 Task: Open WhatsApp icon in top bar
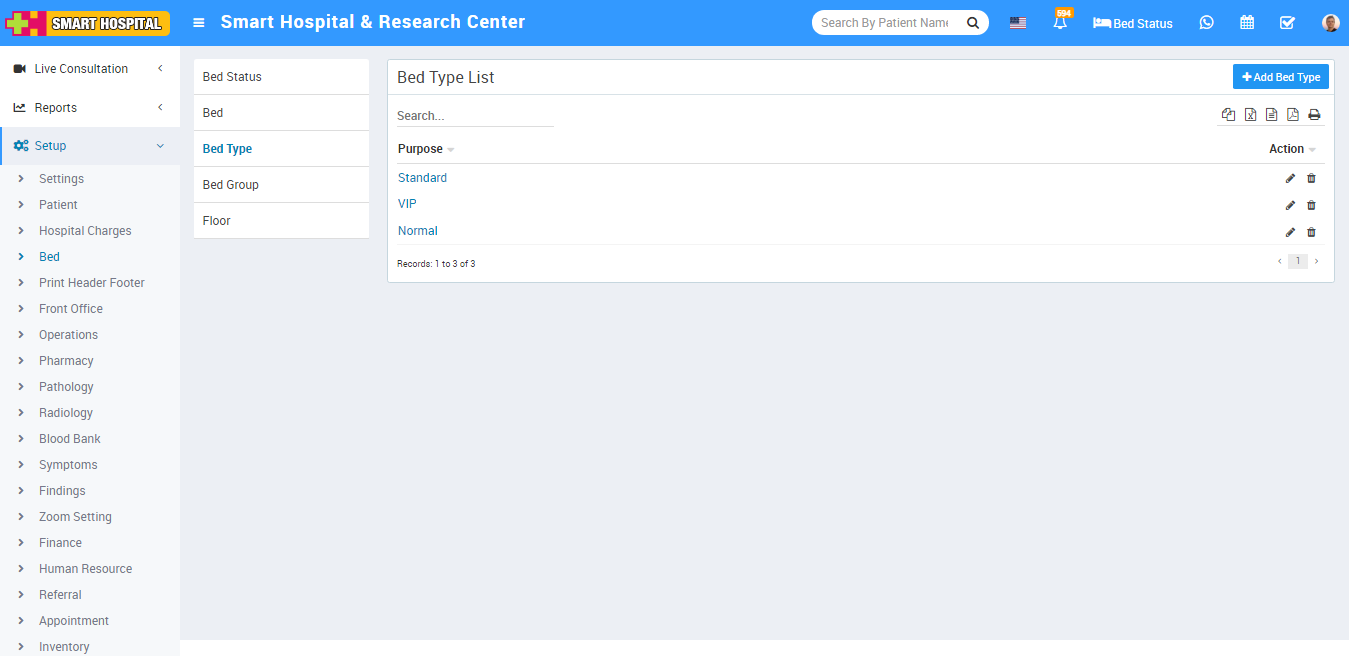pos(1206,23)
